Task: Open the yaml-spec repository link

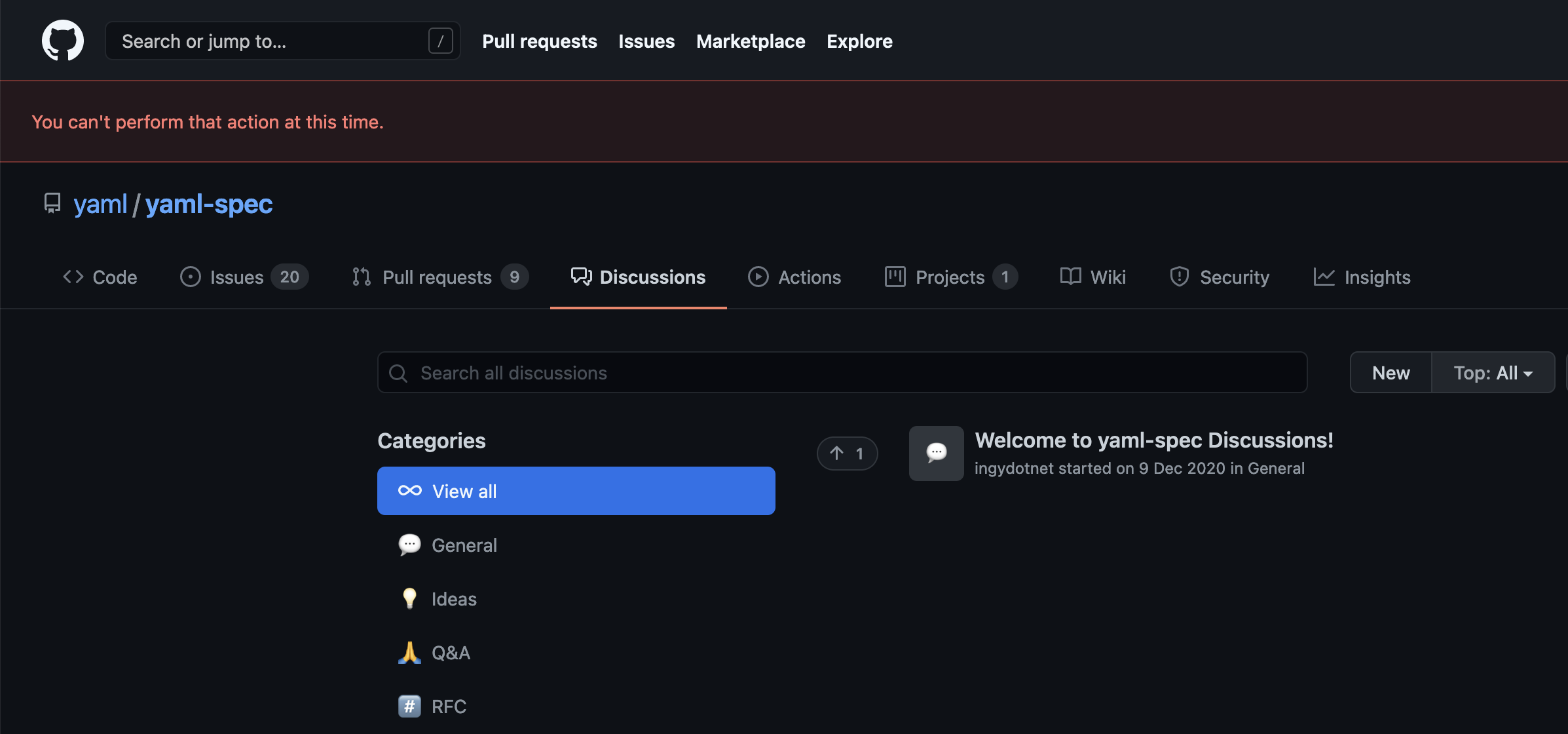Action: (x=208, y=204)
